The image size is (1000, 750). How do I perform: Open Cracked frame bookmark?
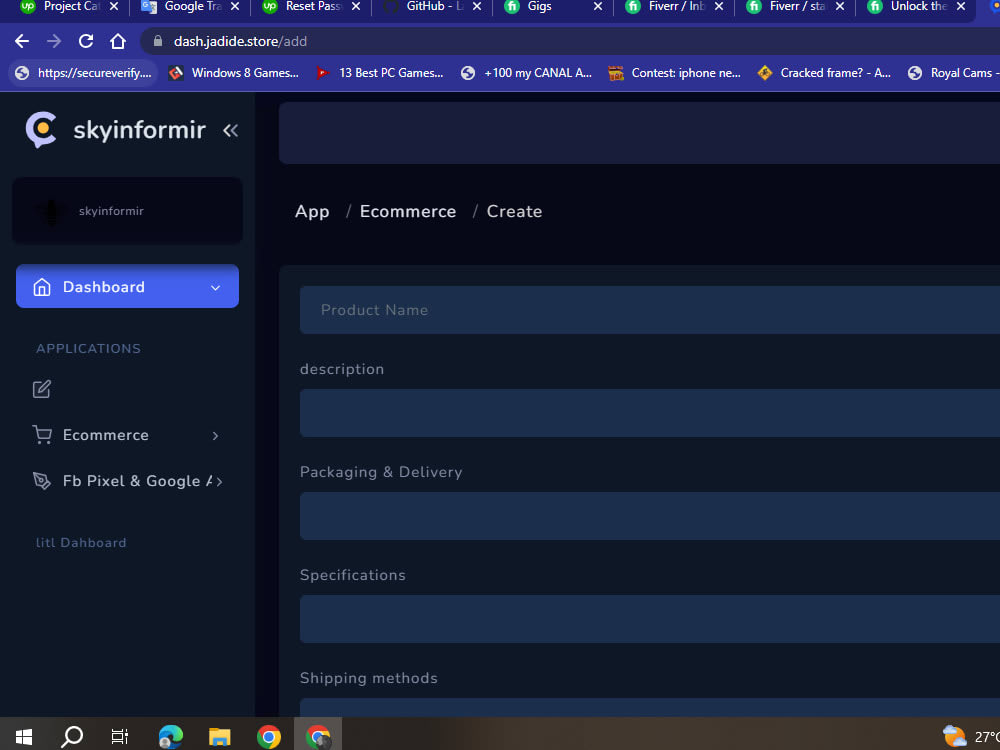click(x=824, y=73)
